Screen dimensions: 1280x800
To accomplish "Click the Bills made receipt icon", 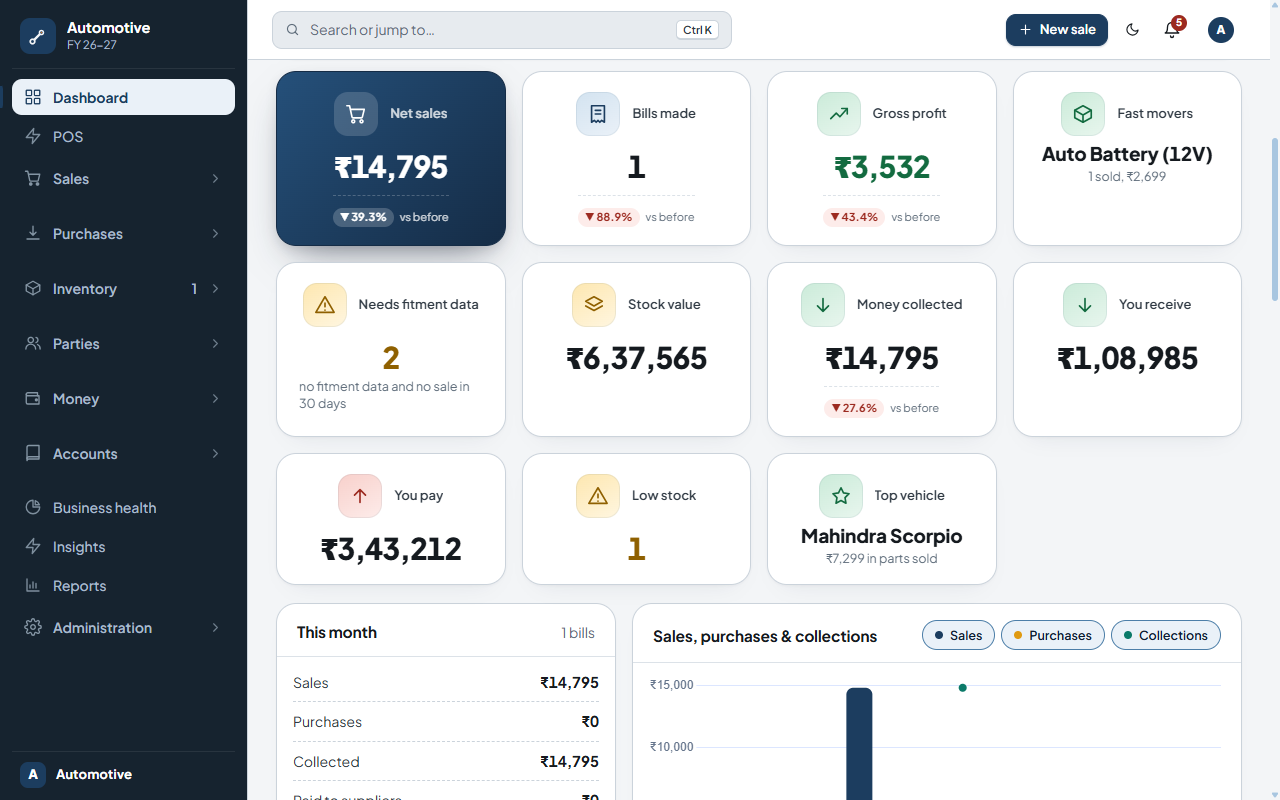I will 598,114.
